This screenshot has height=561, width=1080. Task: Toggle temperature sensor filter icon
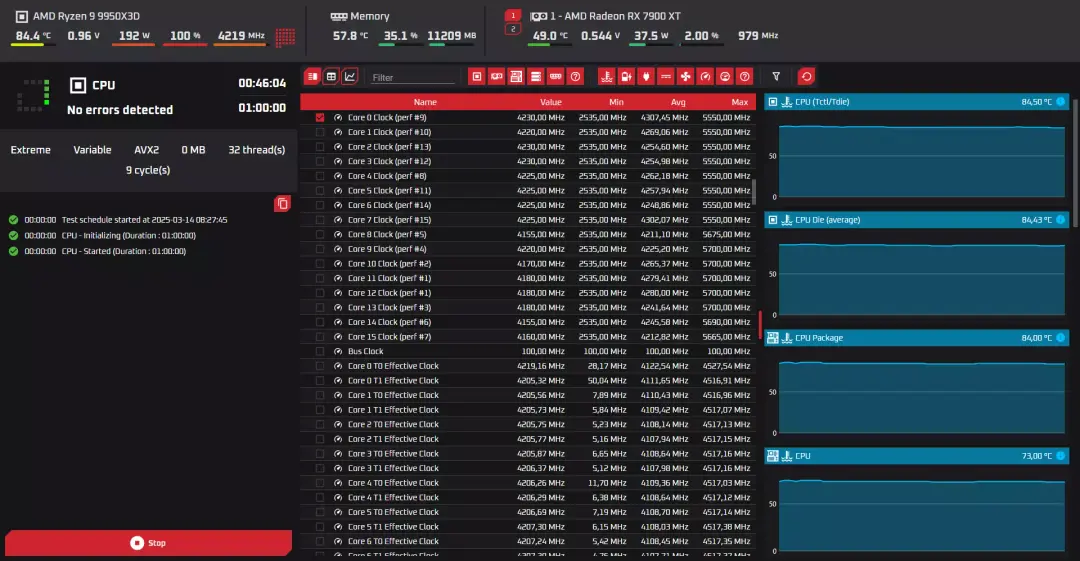(x=606, y=76)
